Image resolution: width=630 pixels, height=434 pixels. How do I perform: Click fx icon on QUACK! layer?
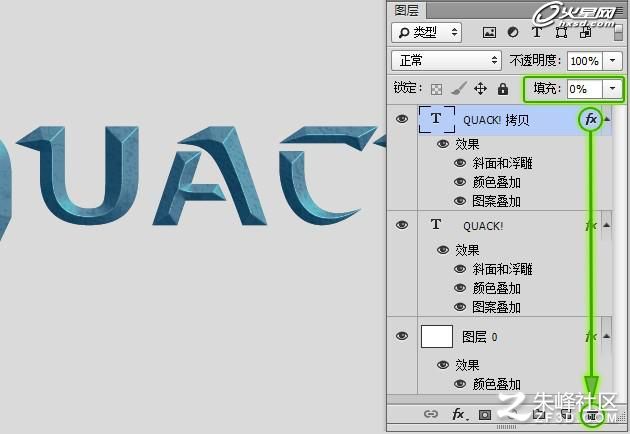591,225
